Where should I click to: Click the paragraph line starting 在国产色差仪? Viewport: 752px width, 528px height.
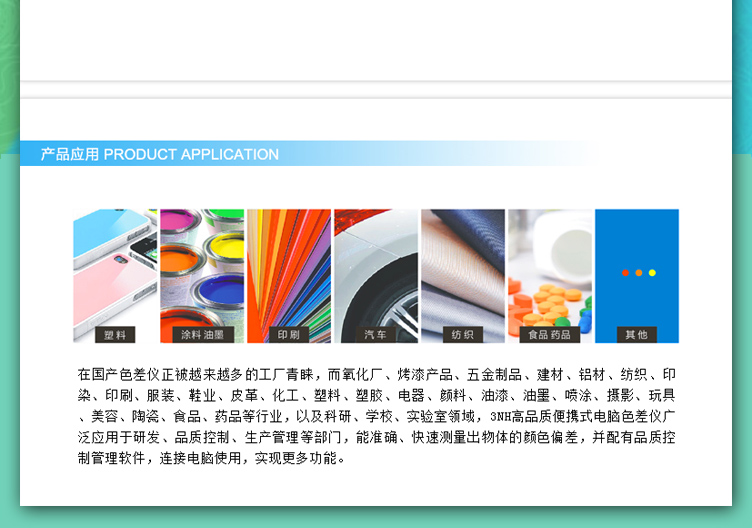pos(376,374)
